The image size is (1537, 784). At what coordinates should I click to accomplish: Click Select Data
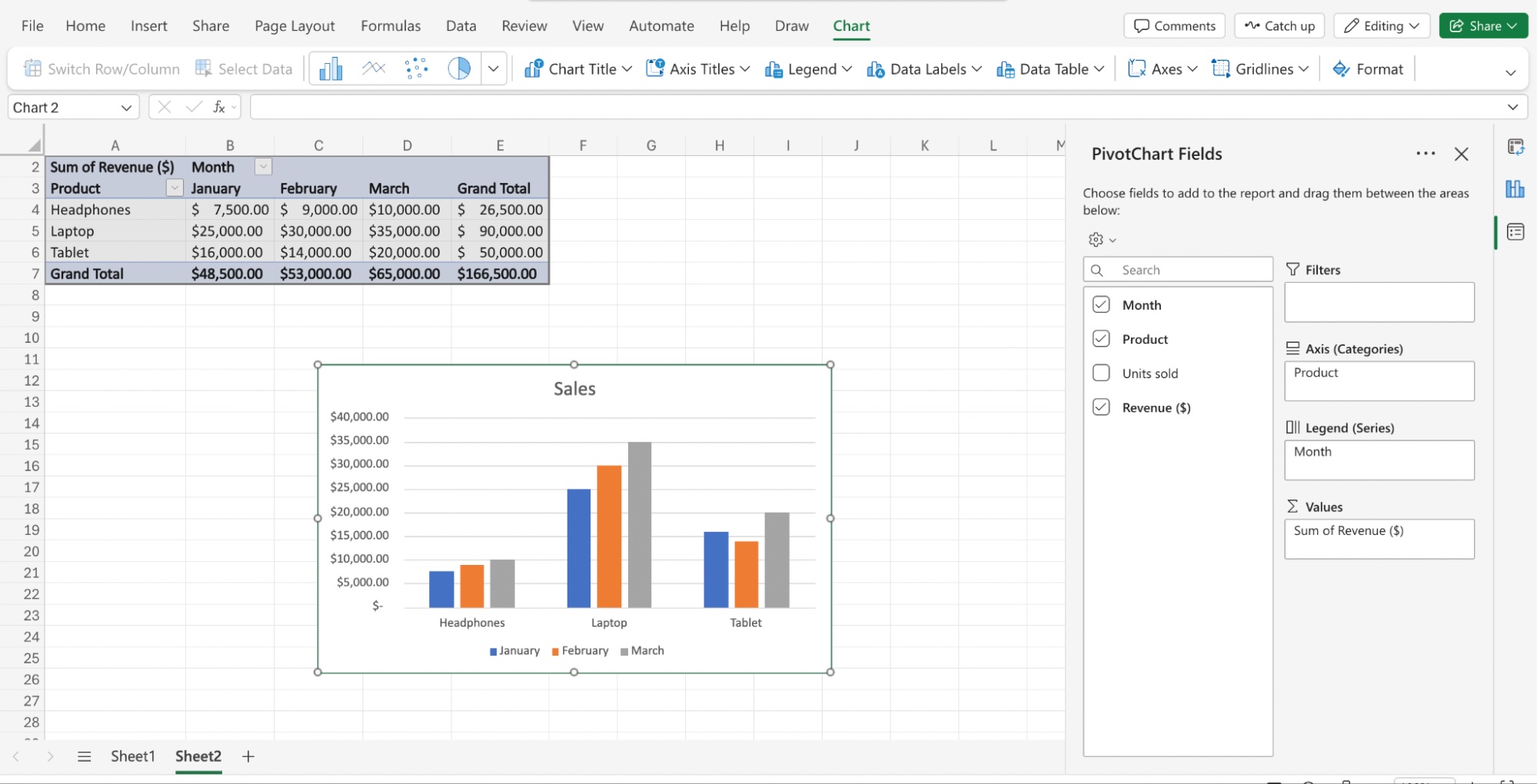click(x=244, y=69)
